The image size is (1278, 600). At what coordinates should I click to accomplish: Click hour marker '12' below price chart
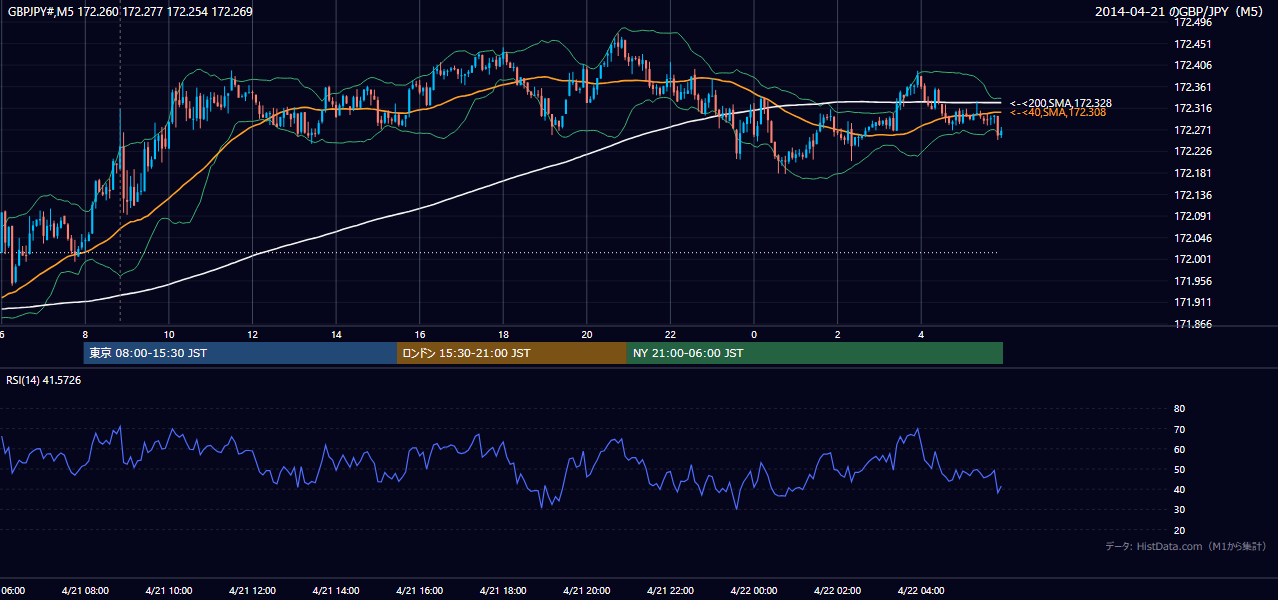point(253,334)
